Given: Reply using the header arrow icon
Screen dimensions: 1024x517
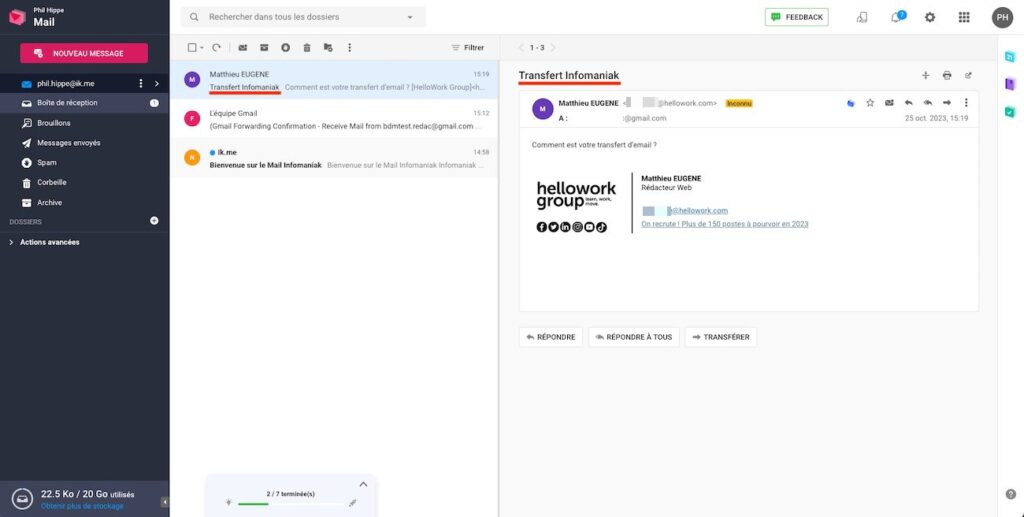Looking at the screenshot, I should (x=908, y=102).
